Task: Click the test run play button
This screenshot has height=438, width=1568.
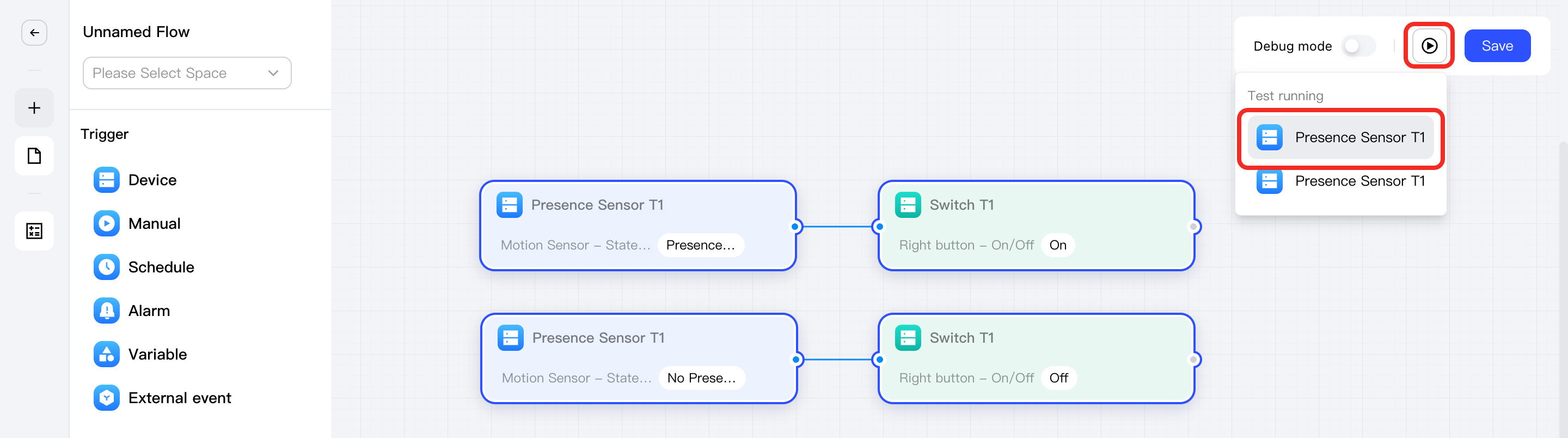Action: point(1429,46)
